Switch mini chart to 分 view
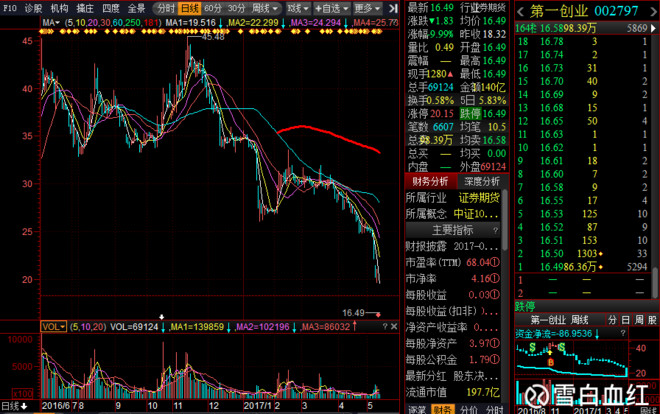The height and width of the screenshot is (414, 660). (x=612, y=320)
